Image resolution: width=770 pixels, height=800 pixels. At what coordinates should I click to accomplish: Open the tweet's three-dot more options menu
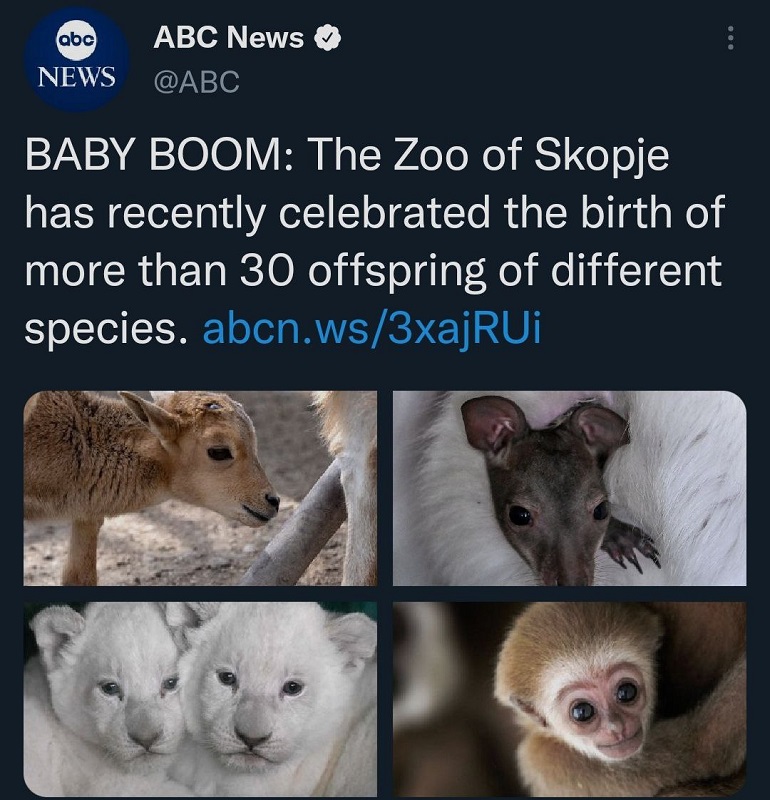[x=730, y=38]
